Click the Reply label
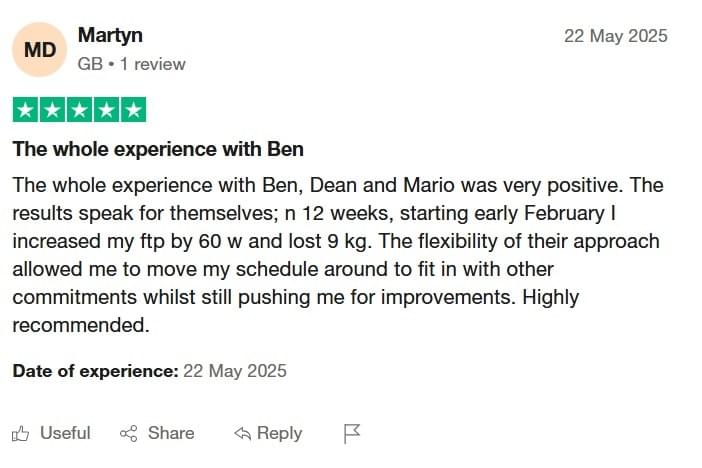This screenshot has width=702, height=468. tap(279, 433)
